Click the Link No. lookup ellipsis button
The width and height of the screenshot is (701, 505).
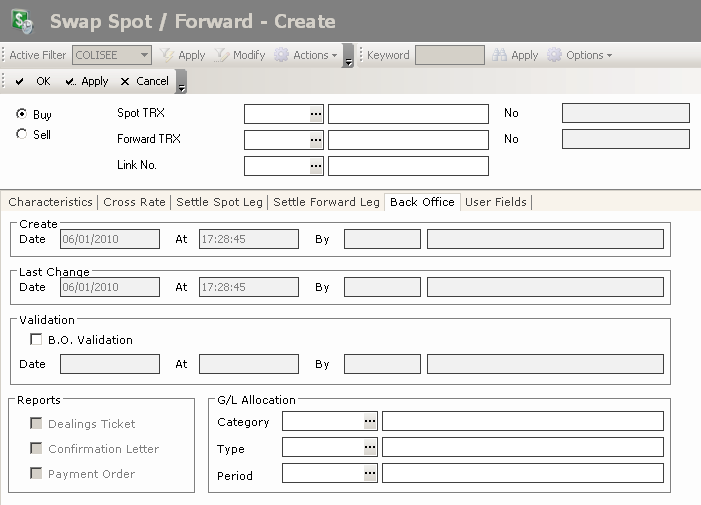316,166
